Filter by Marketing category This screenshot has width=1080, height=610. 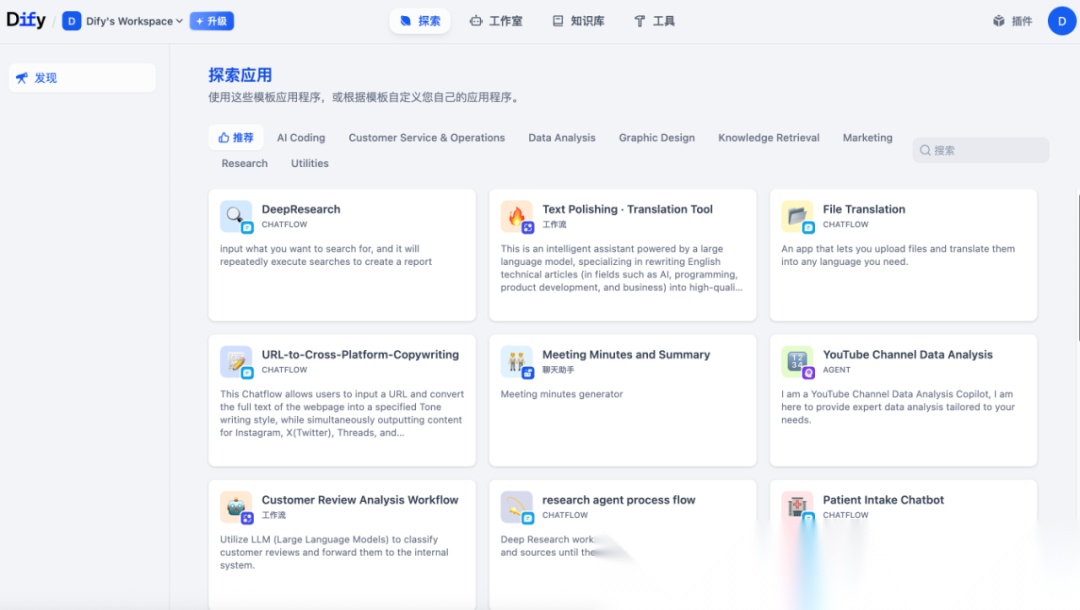point(867,138)
